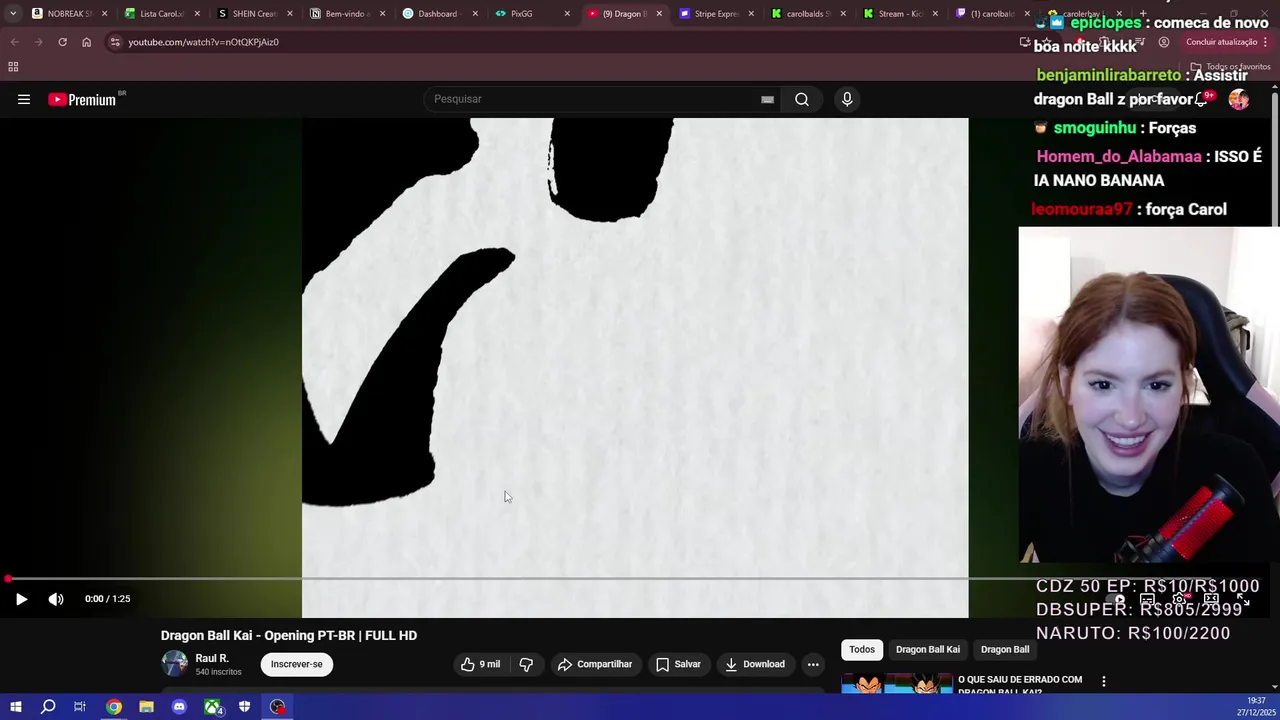
Task: Open YouTube account avatar menu
Action: 1239,99
